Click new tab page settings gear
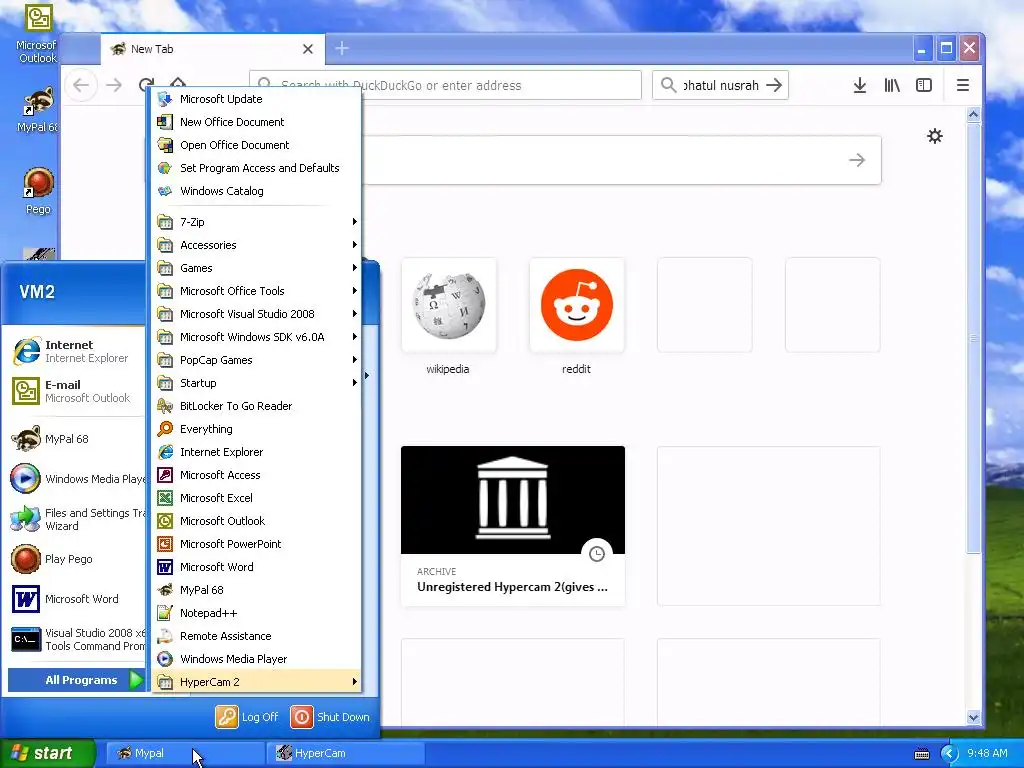This screenshot has width=1024, height=768. click(x=935, y=136)
